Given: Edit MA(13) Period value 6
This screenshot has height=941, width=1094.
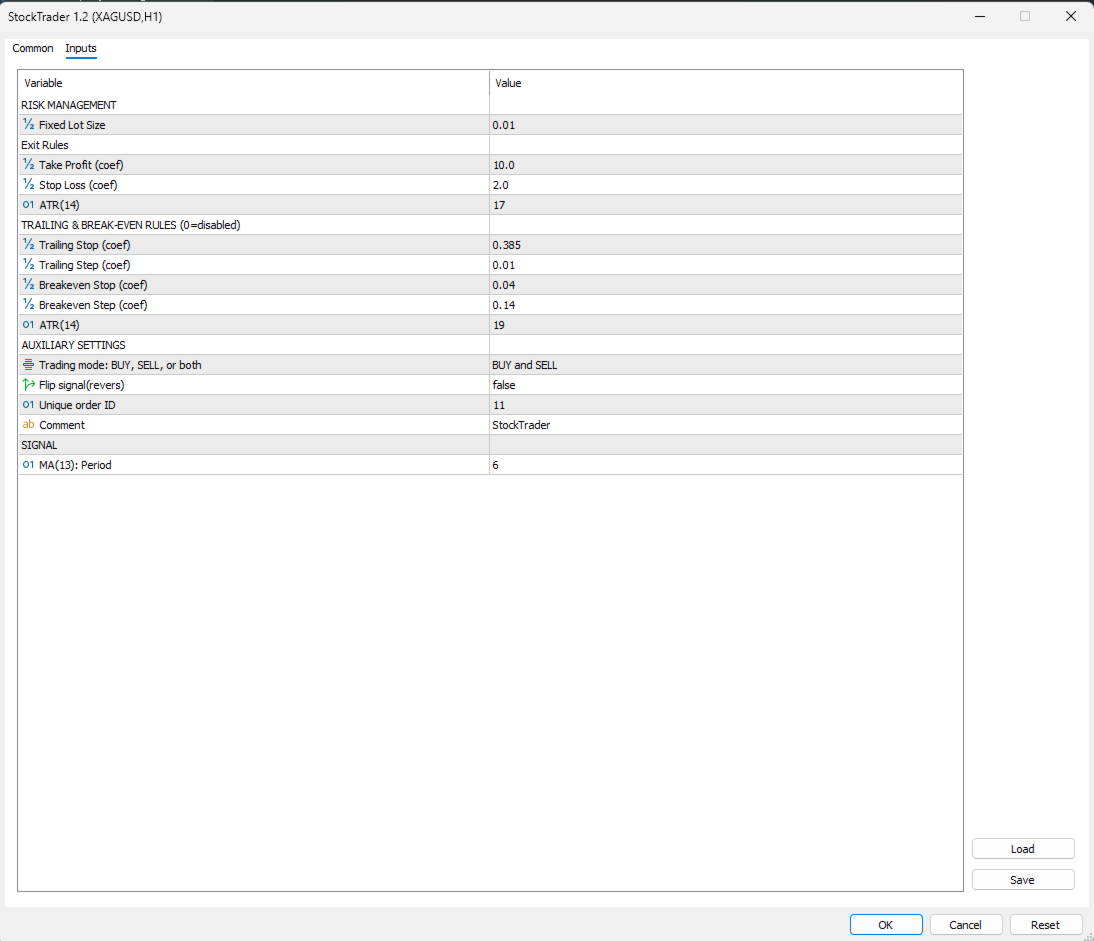Looking at the screenshot, I should tap(726, 465).
